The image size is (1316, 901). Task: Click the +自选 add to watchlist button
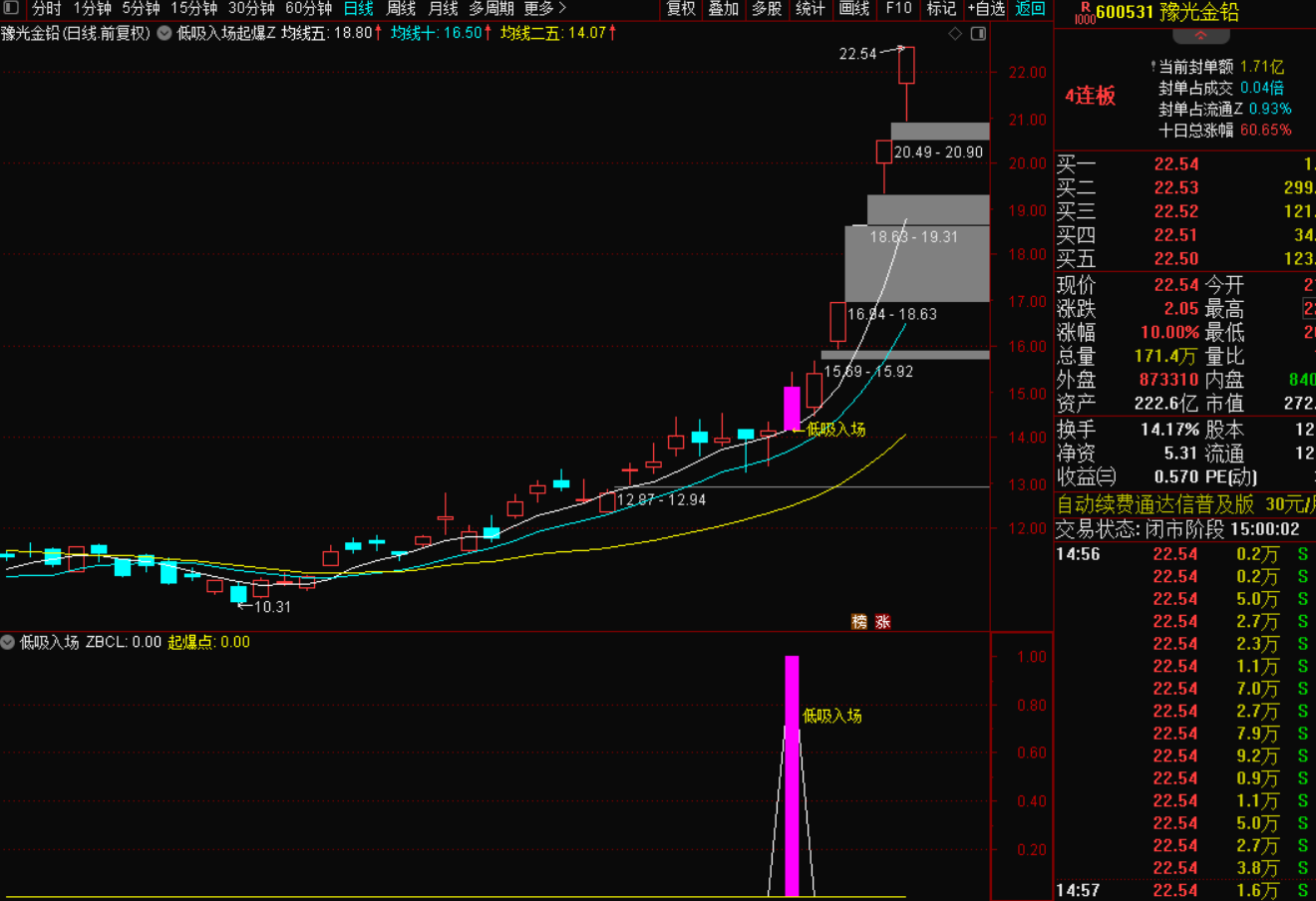pos(986,9)
